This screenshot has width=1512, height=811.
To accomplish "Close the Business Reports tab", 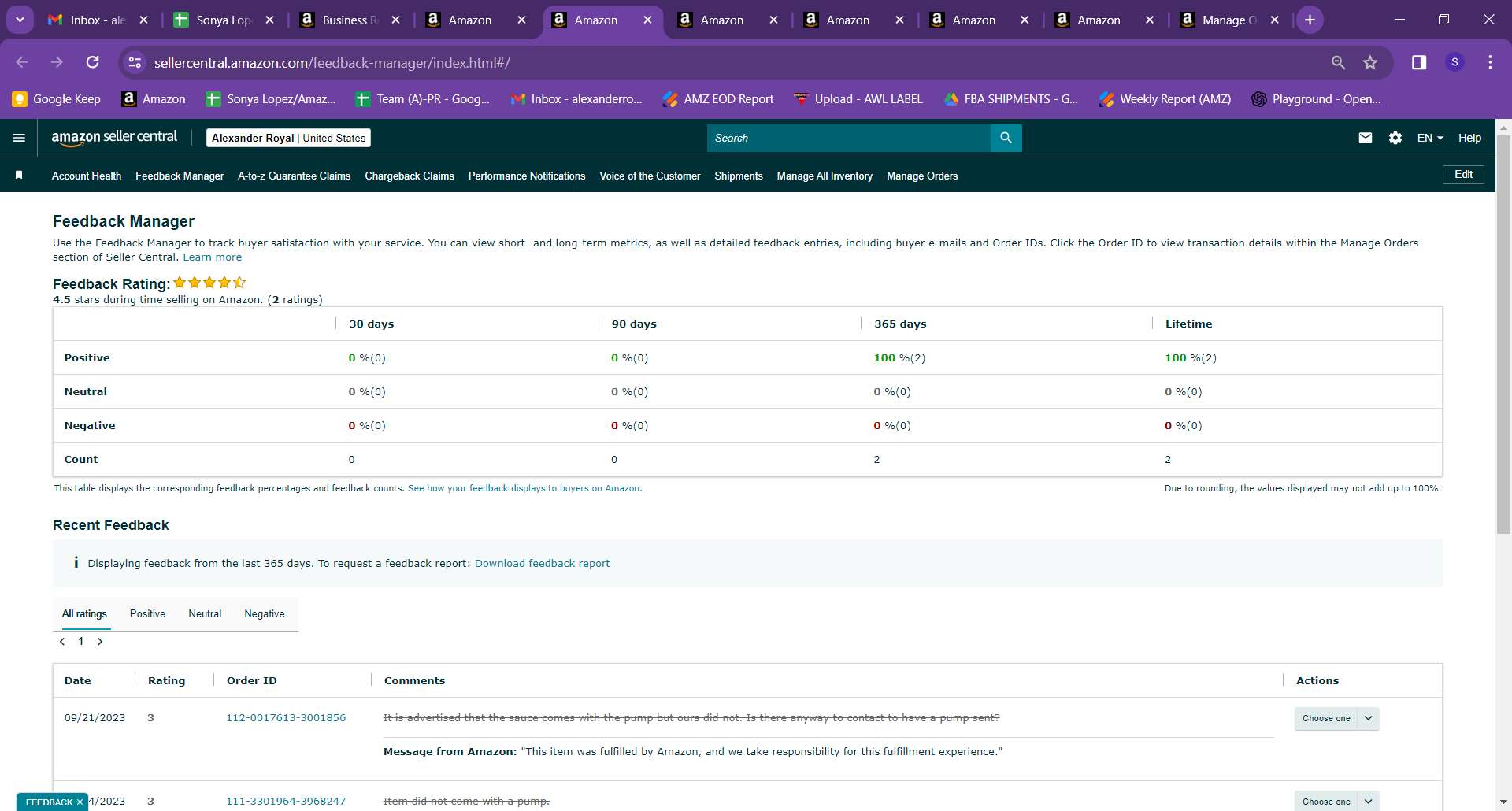I will pos(395,20).
